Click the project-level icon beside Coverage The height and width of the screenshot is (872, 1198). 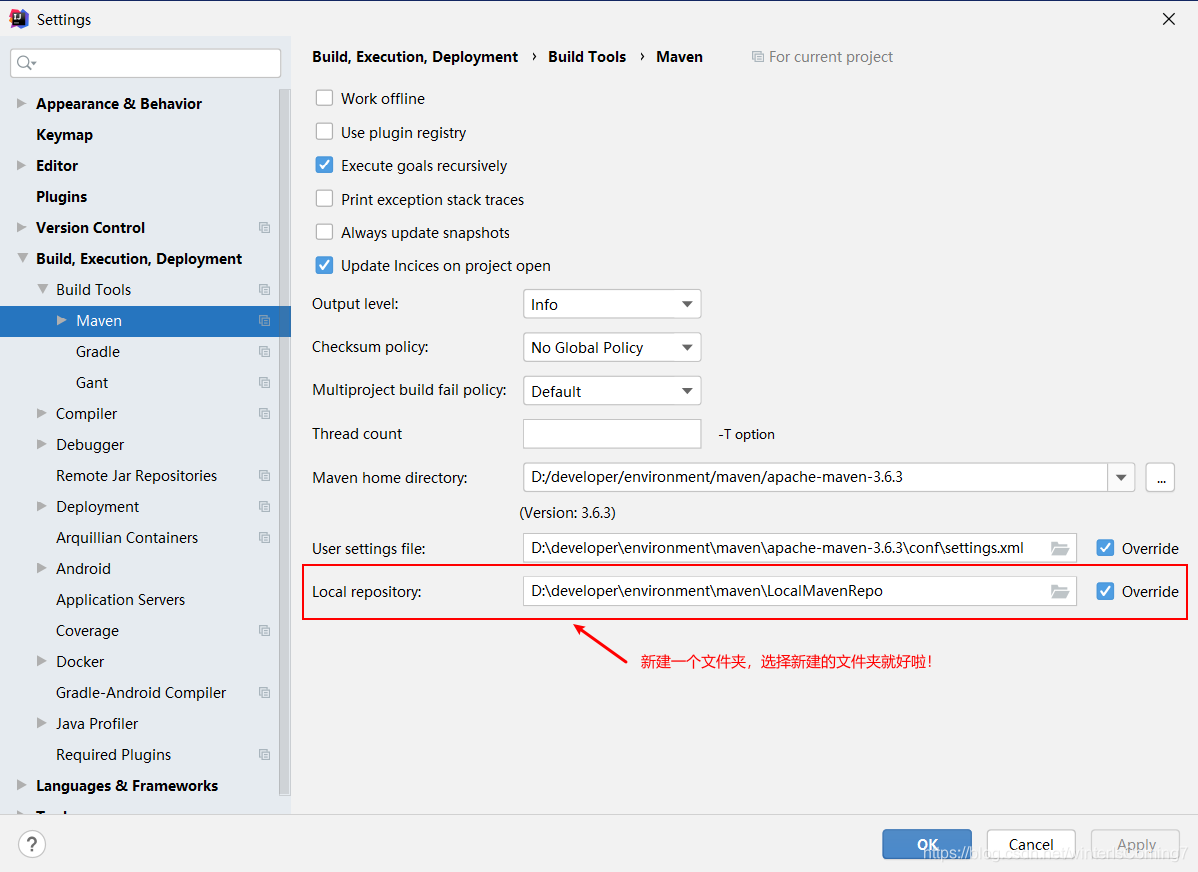click(x=264, y=630)
